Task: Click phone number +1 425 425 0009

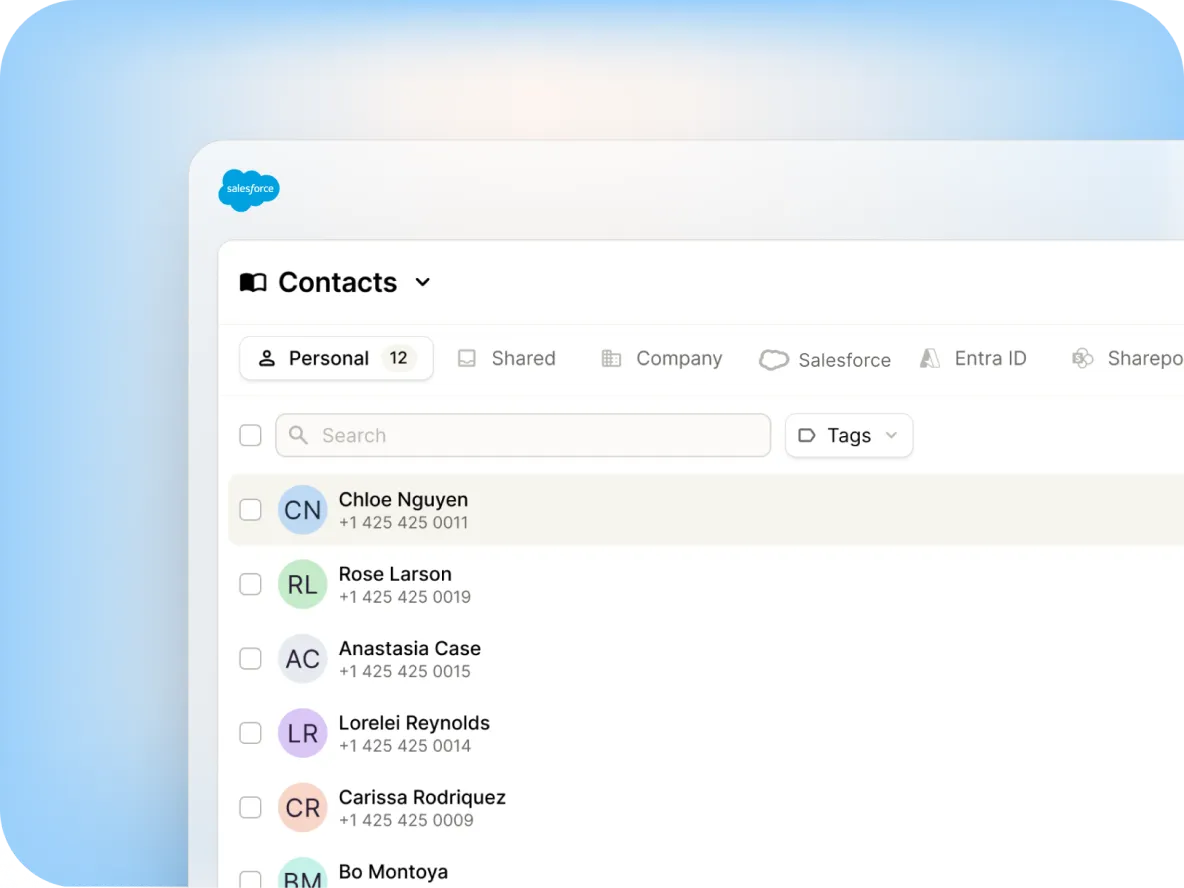Action: coord(406,820)
